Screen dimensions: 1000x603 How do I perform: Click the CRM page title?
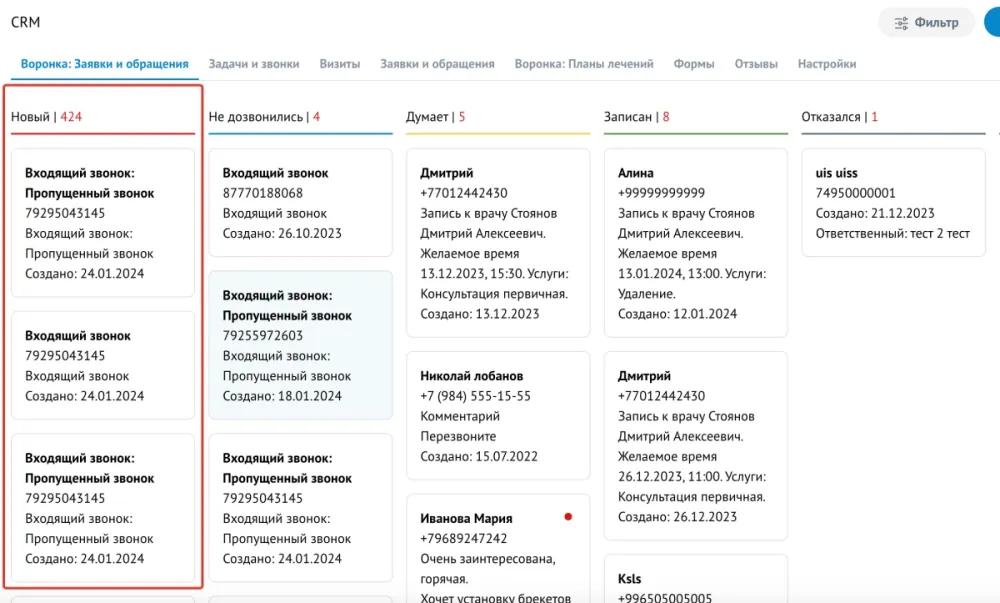tap(26, 22)
